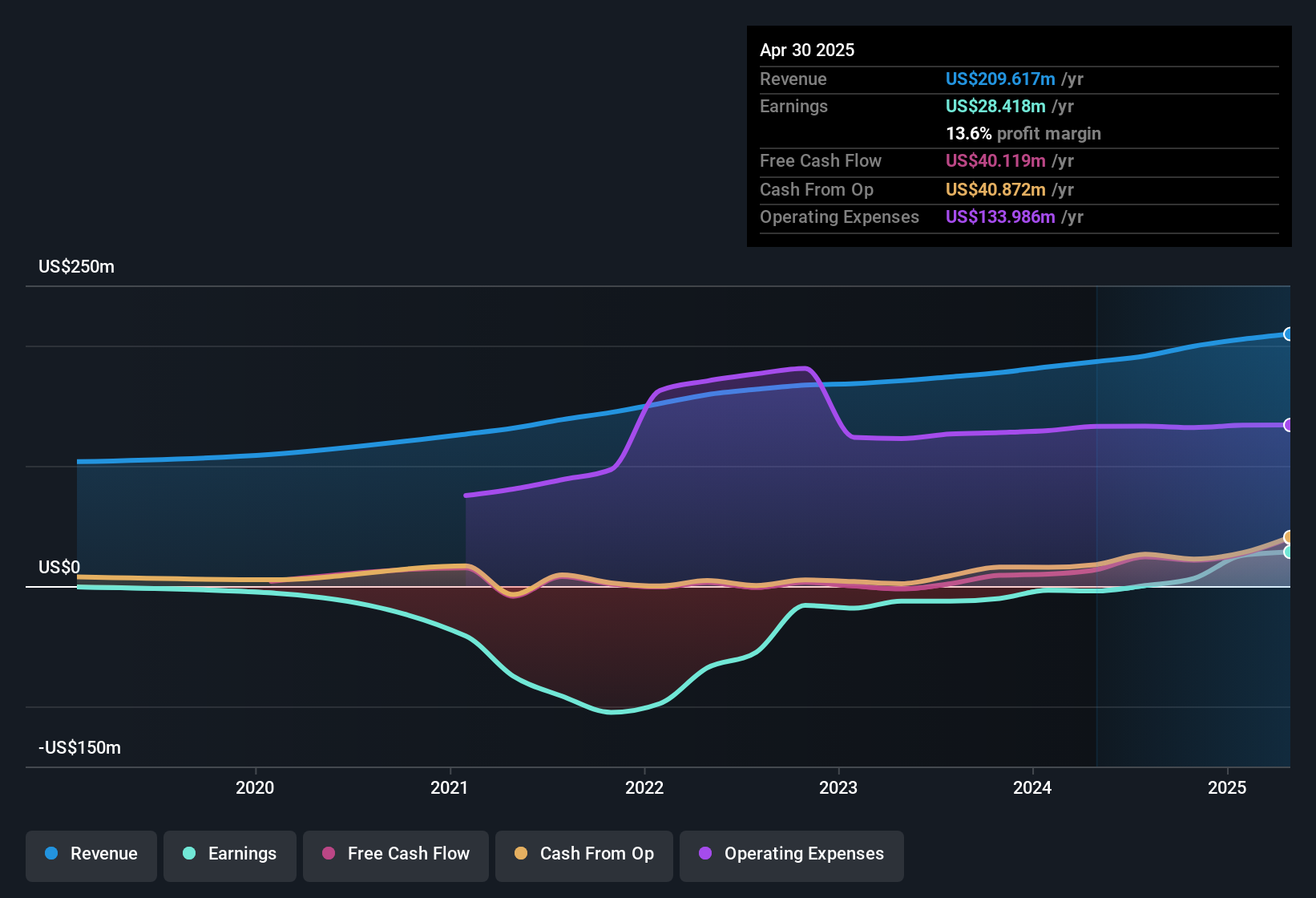The height and width of the screenshot is (898, 1316).
Task: Click the 2021 x-axis label
Action: 450,787
